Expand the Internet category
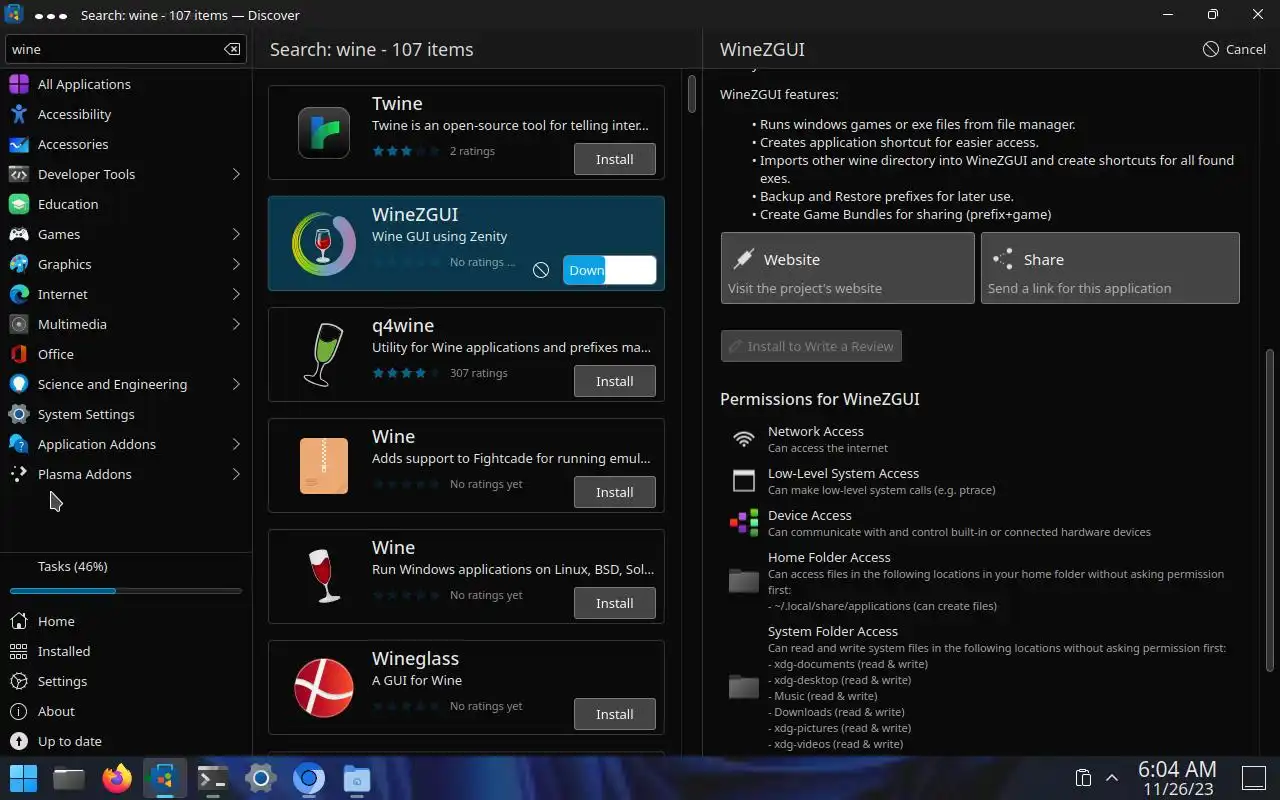 click(x=236, y=294)
